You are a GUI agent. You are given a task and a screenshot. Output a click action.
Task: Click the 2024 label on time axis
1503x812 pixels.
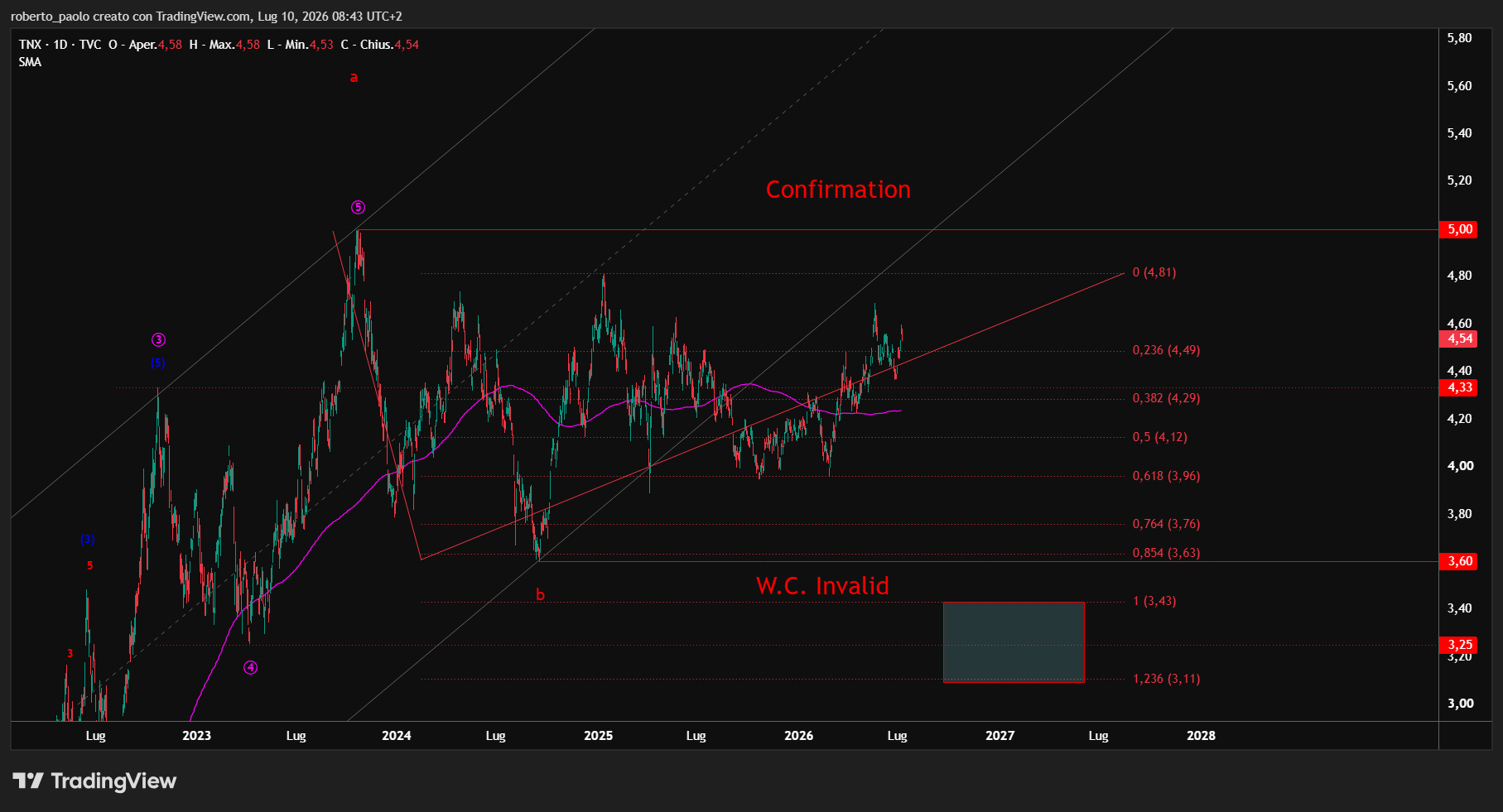(x=397, y=736)
